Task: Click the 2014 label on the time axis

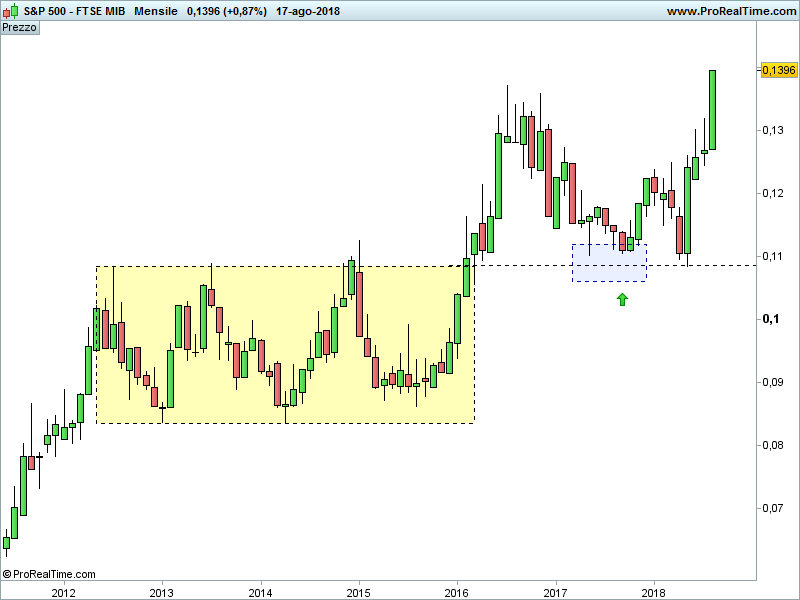Action: point(261,593)
